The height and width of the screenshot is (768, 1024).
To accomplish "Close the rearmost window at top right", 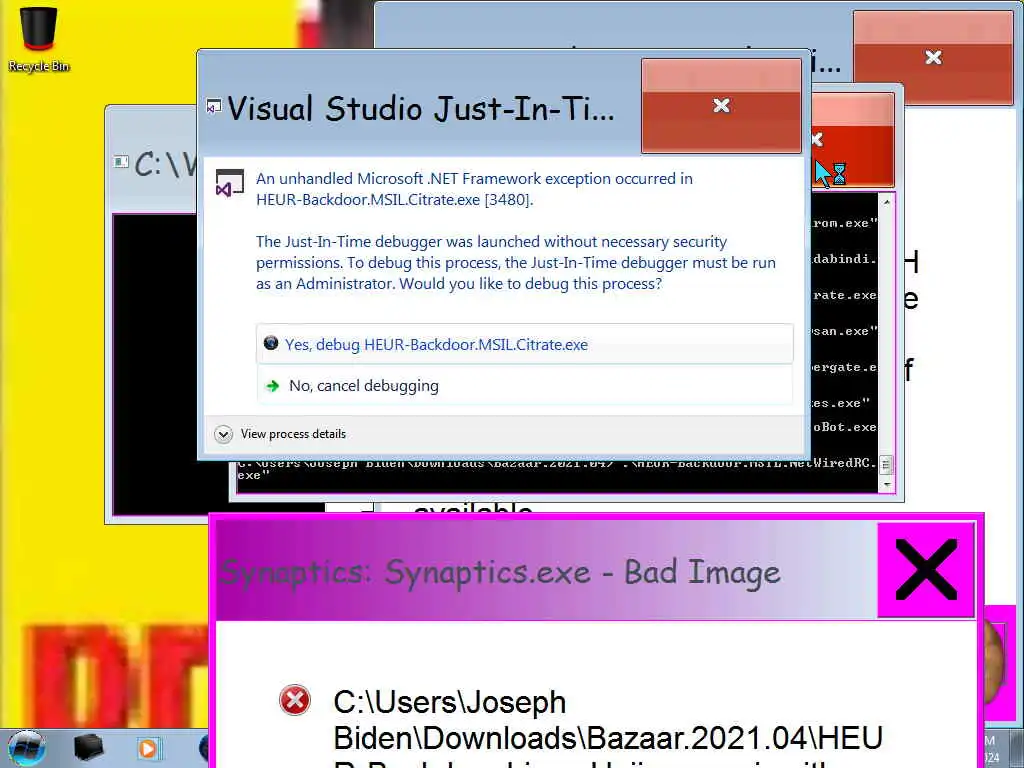I will (x=933, y=57).
